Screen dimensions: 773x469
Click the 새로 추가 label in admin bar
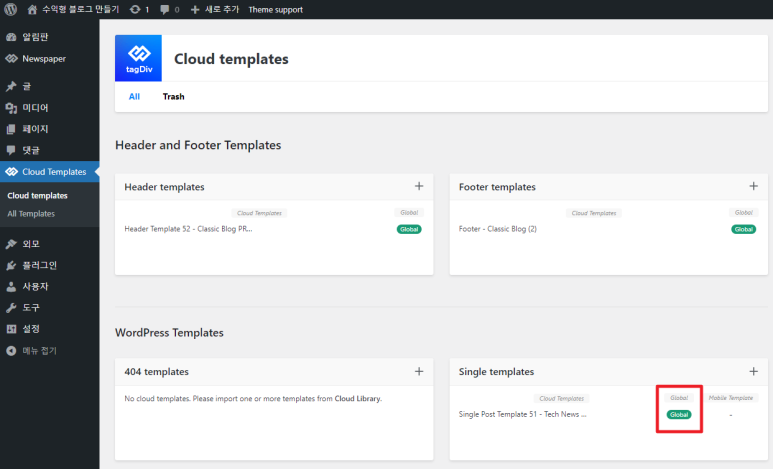[222, 9]
